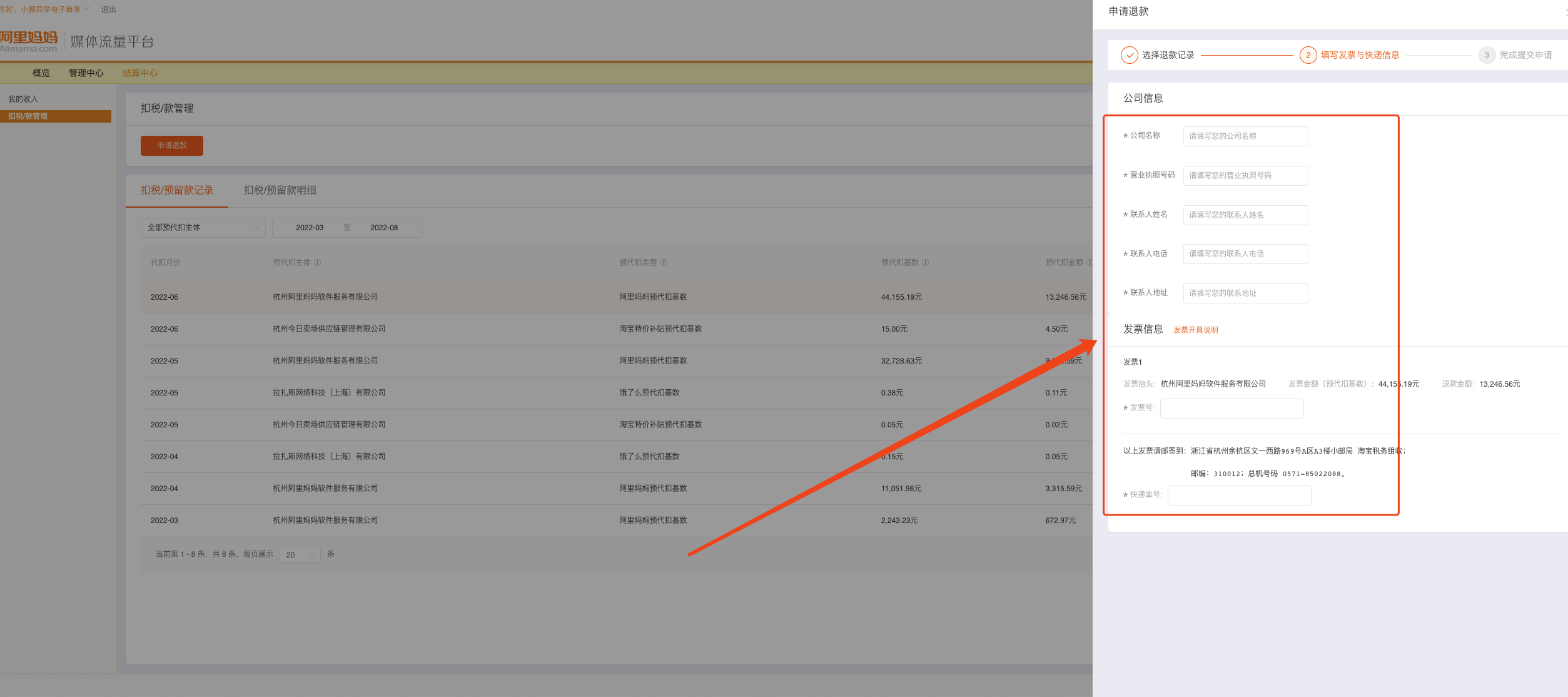
Task: Click the 快递单号 input field
Action: pyautogui.click(x=1240, y=496)
